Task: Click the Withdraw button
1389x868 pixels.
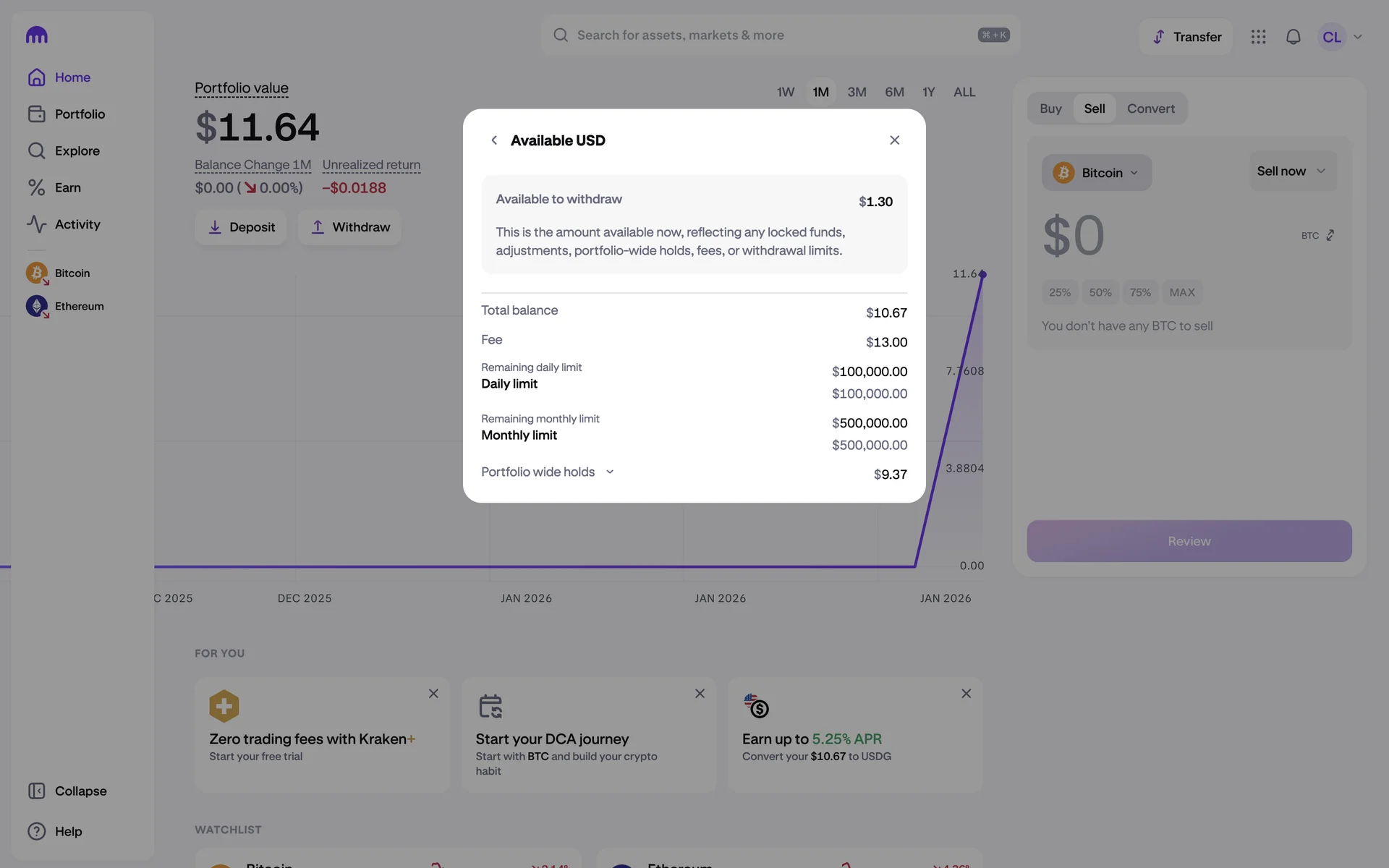Action: point(349,227)
